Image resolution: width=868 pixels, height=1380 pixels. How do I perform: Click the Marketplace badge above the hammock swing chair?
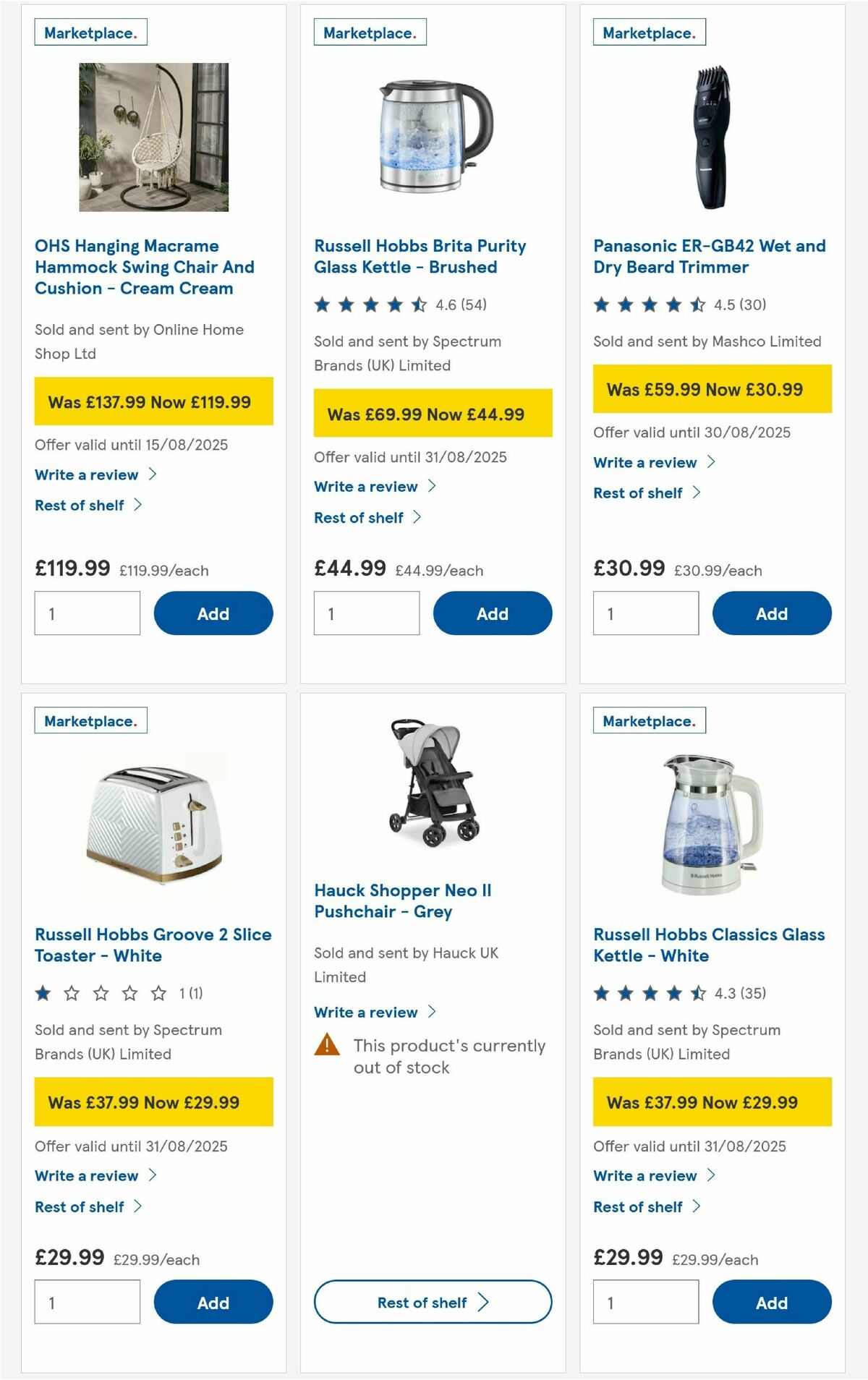(x=90, y=31)
